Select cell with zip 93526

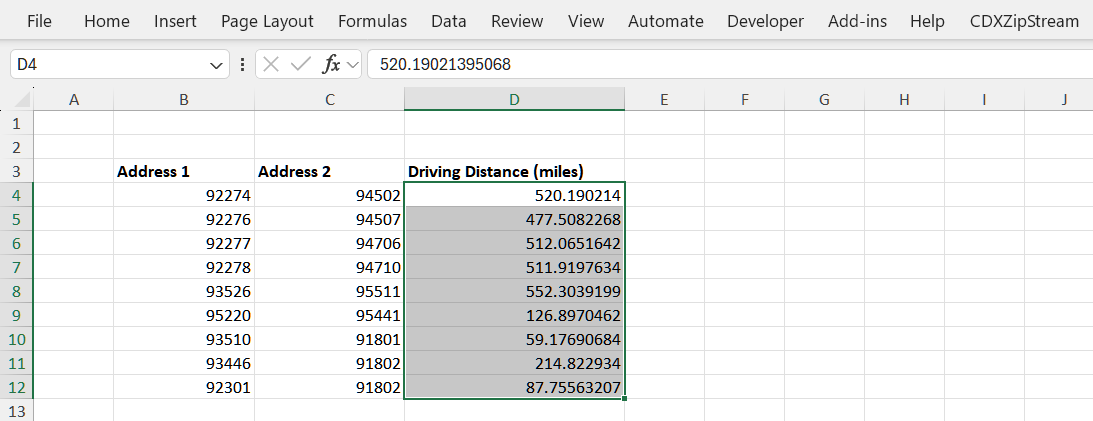coord(184,291)
